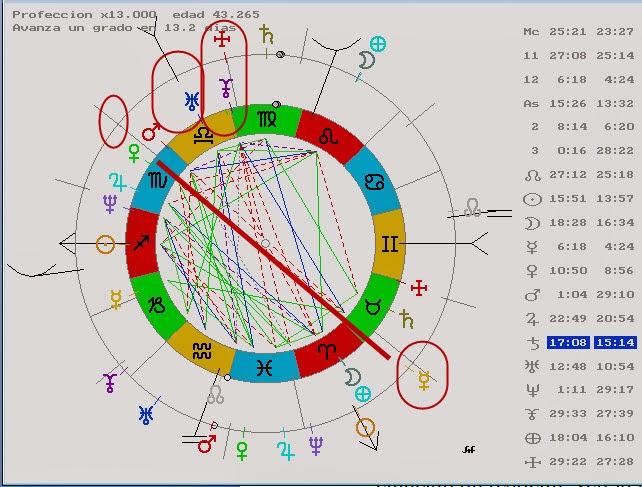Screen dimensions: 642x487
Task: Select the highlighted 17:08 Saturn value
Action: (x=565, y=342)
